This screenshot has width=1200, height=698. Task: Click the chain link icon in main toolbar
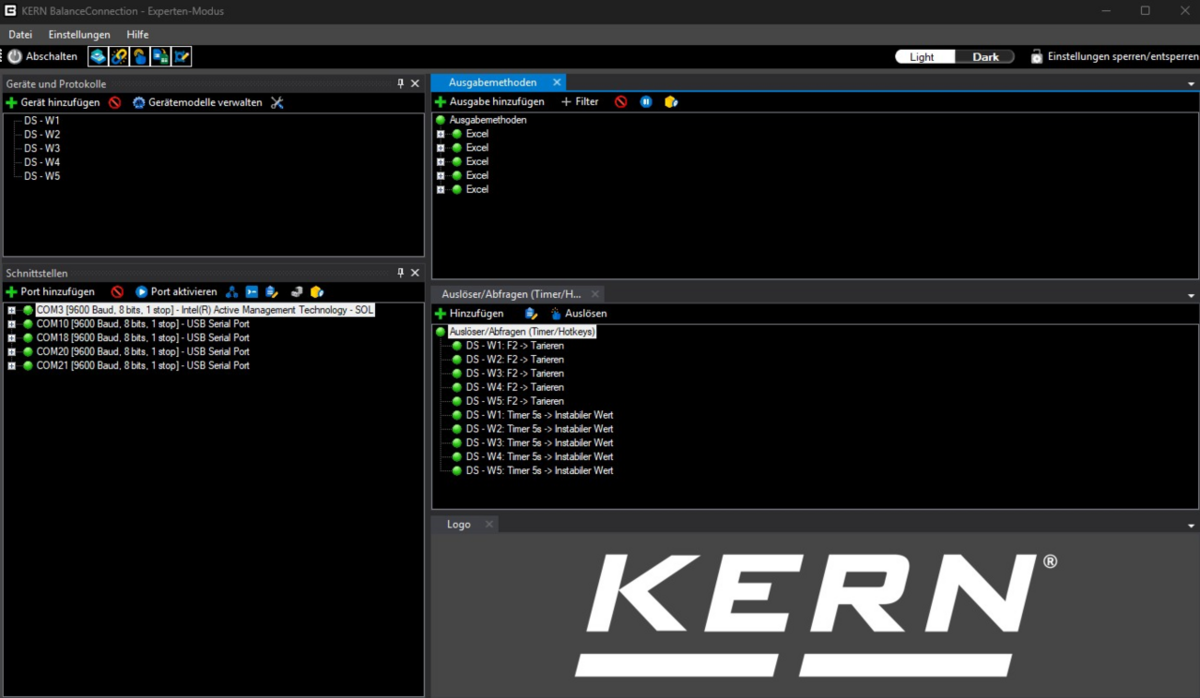(119, 57)
